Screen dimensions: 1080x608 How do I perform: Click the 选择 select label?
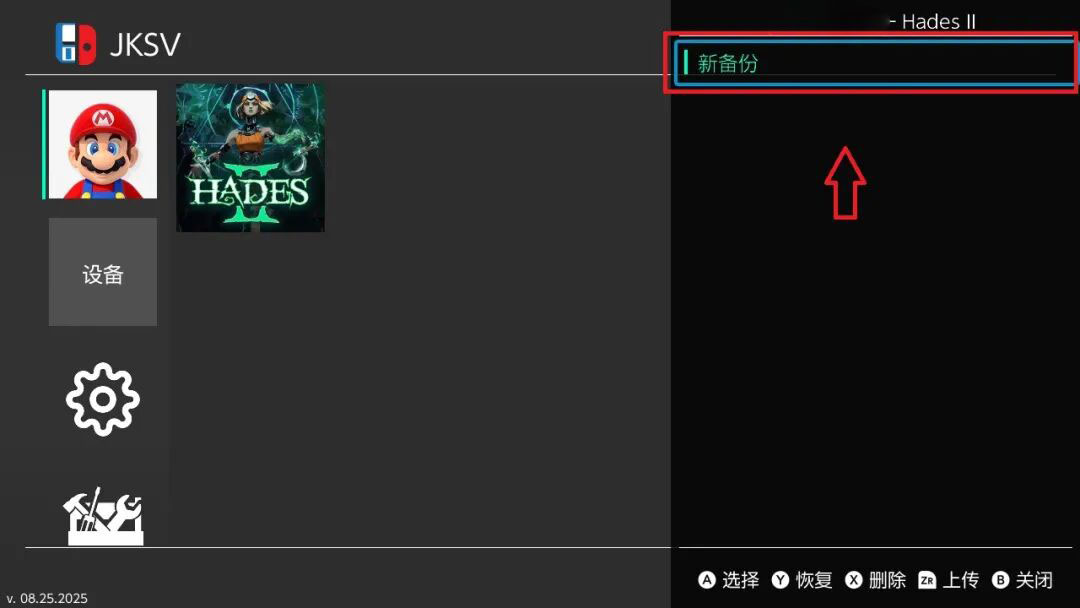[x=740, y=580]
